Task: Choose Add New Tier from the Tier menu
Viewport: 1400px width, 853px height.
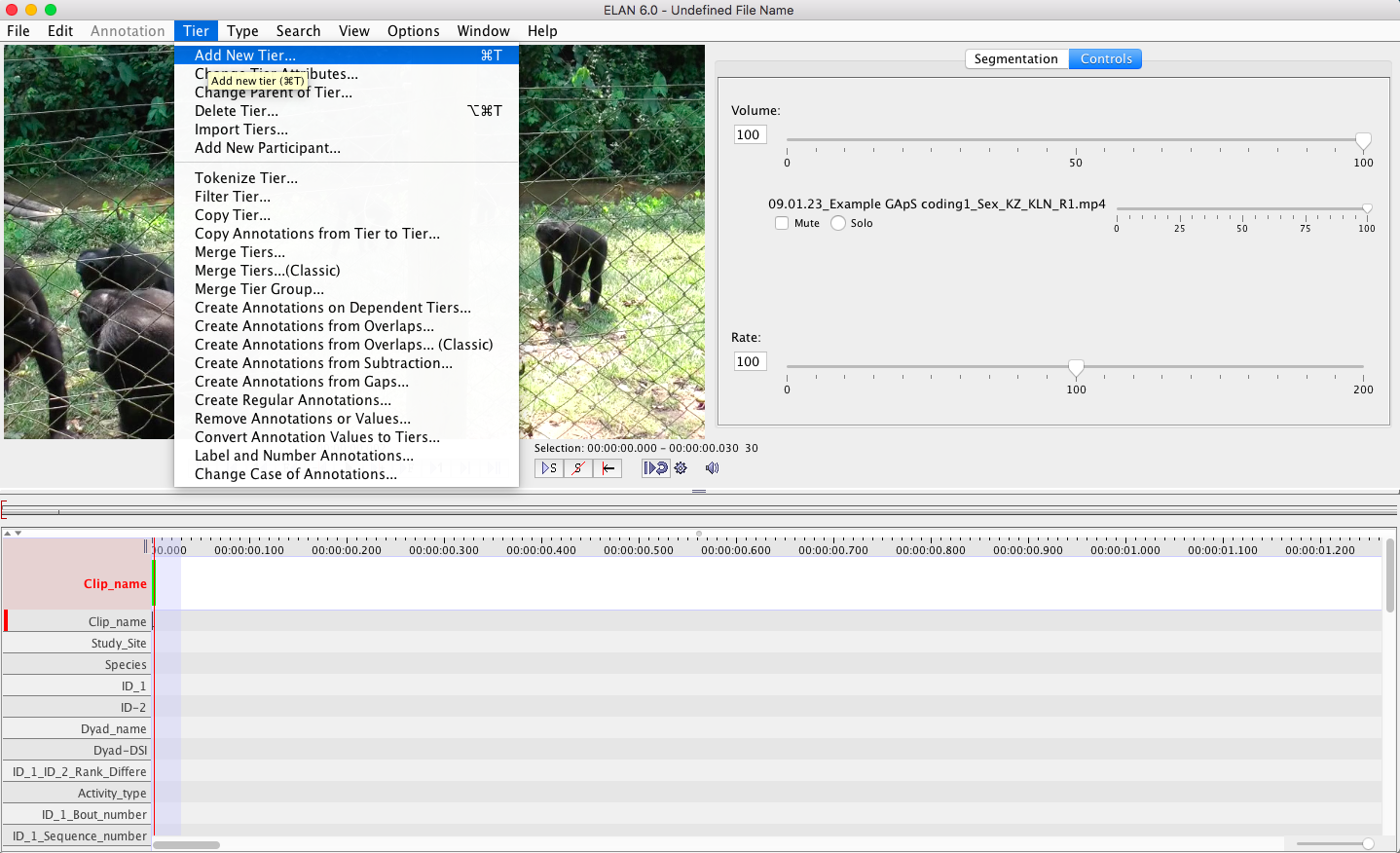Action: [x=247, y=55]
